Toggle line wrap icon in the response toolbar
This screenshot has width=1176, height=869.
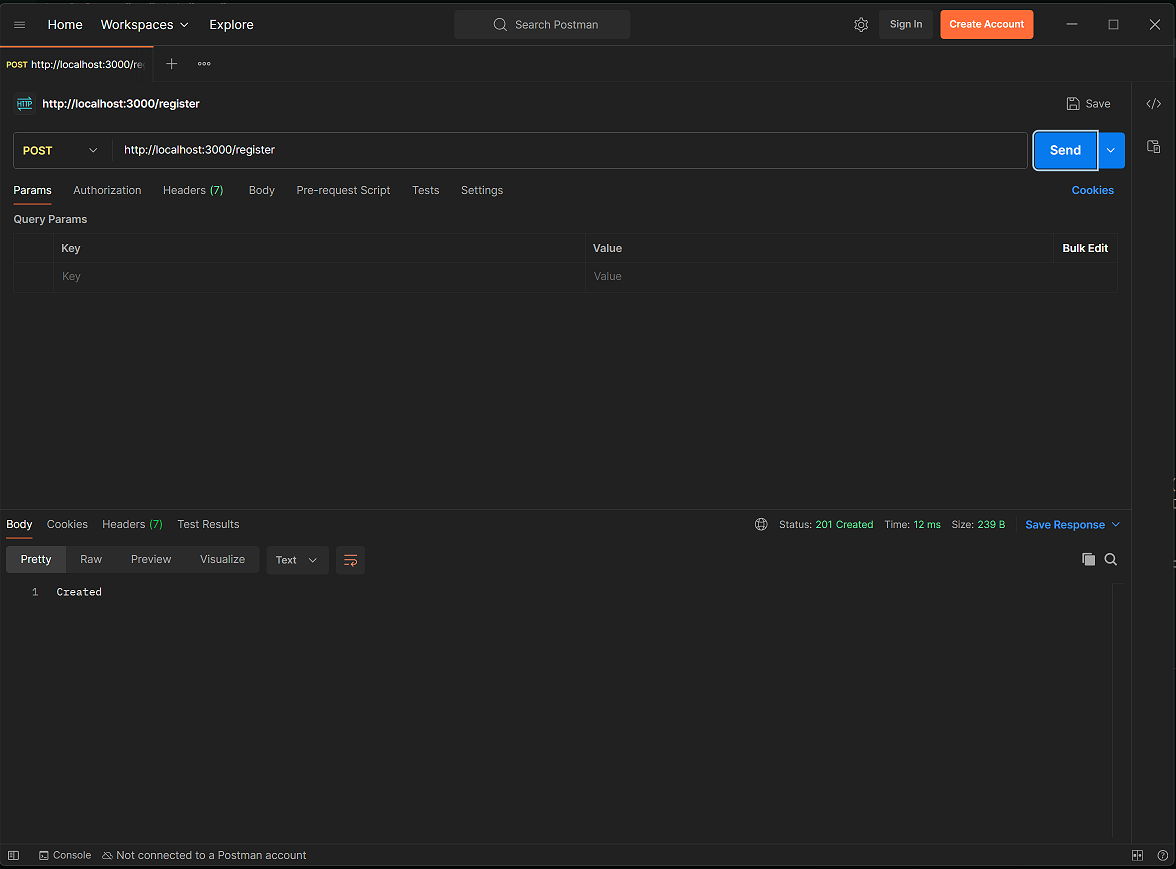[x=350, y=560]
